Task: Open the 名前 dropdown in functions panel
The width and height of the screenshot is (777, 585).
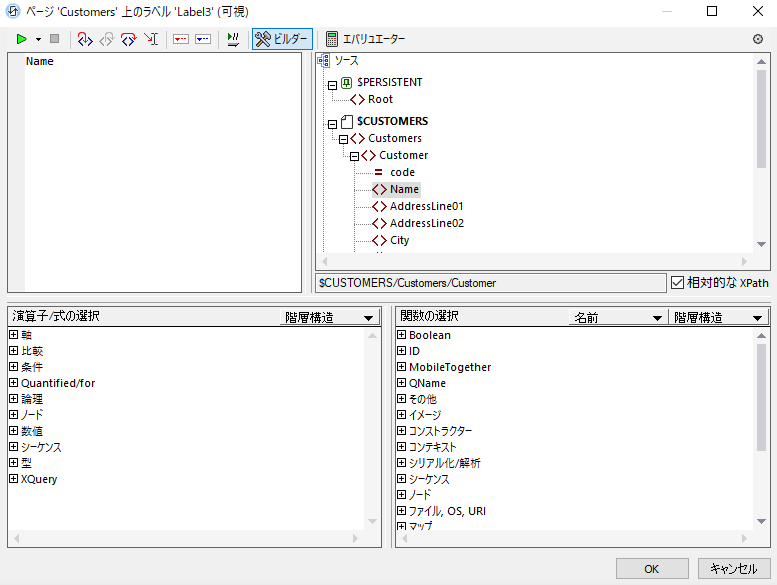Action: pos(618,317)
